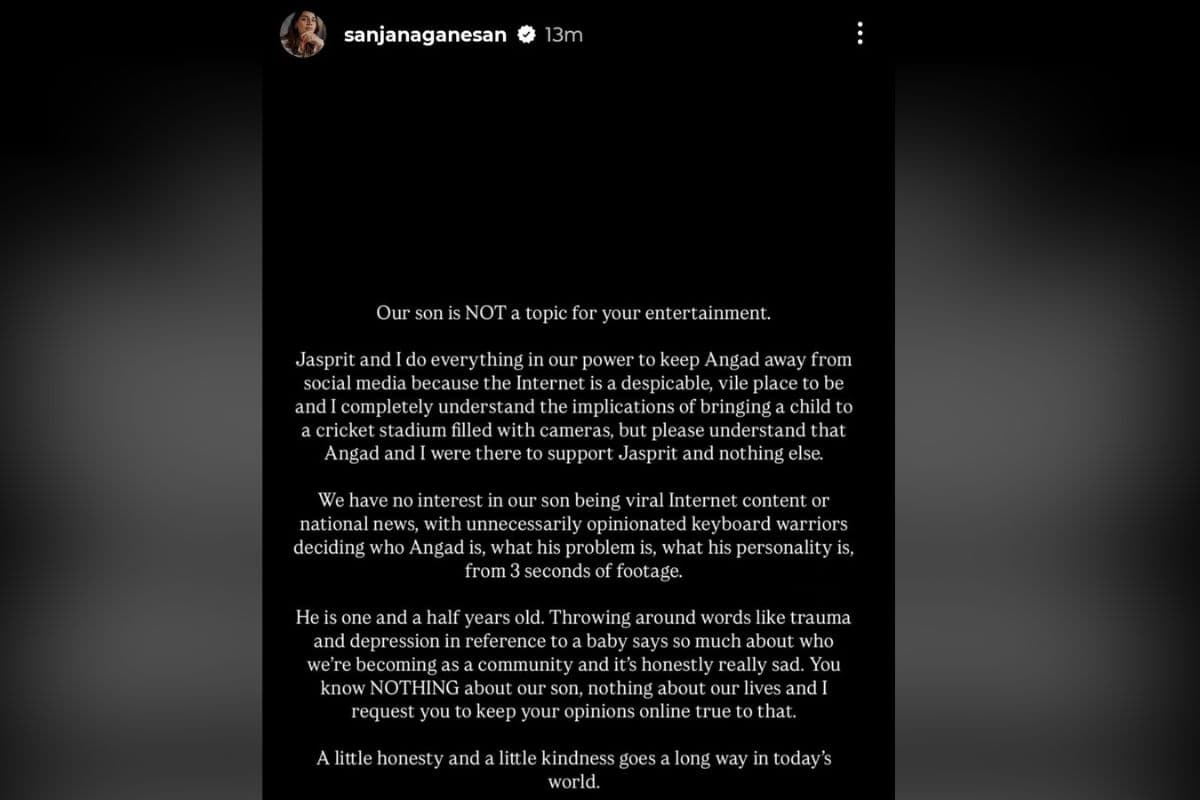Open the sanjanaganesan username link

(x=427, y=35)
